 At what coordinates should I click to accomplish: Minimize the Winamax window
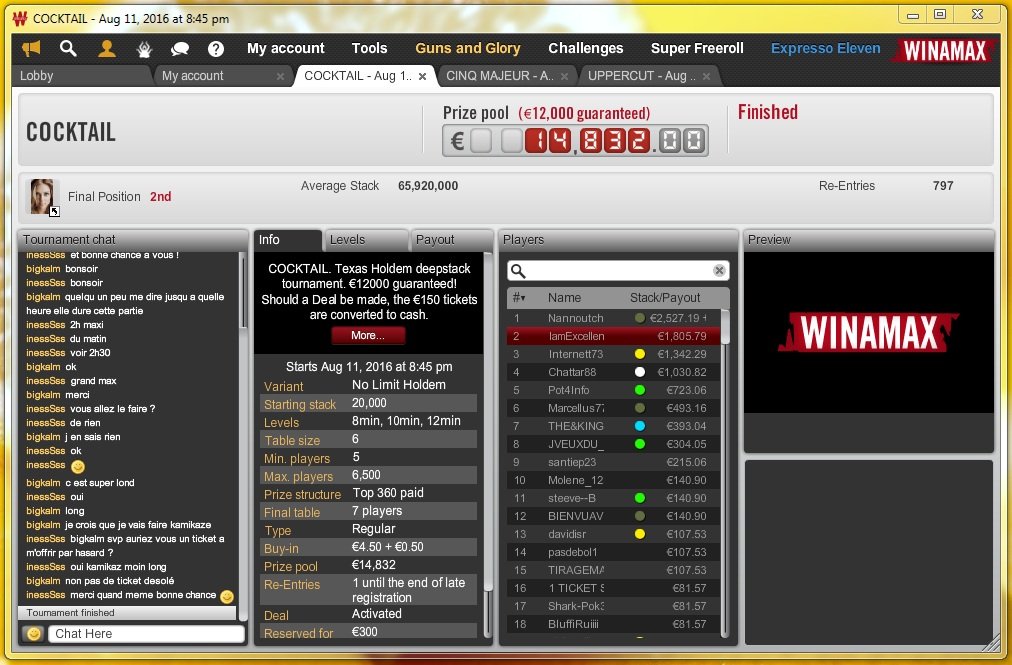913,15
